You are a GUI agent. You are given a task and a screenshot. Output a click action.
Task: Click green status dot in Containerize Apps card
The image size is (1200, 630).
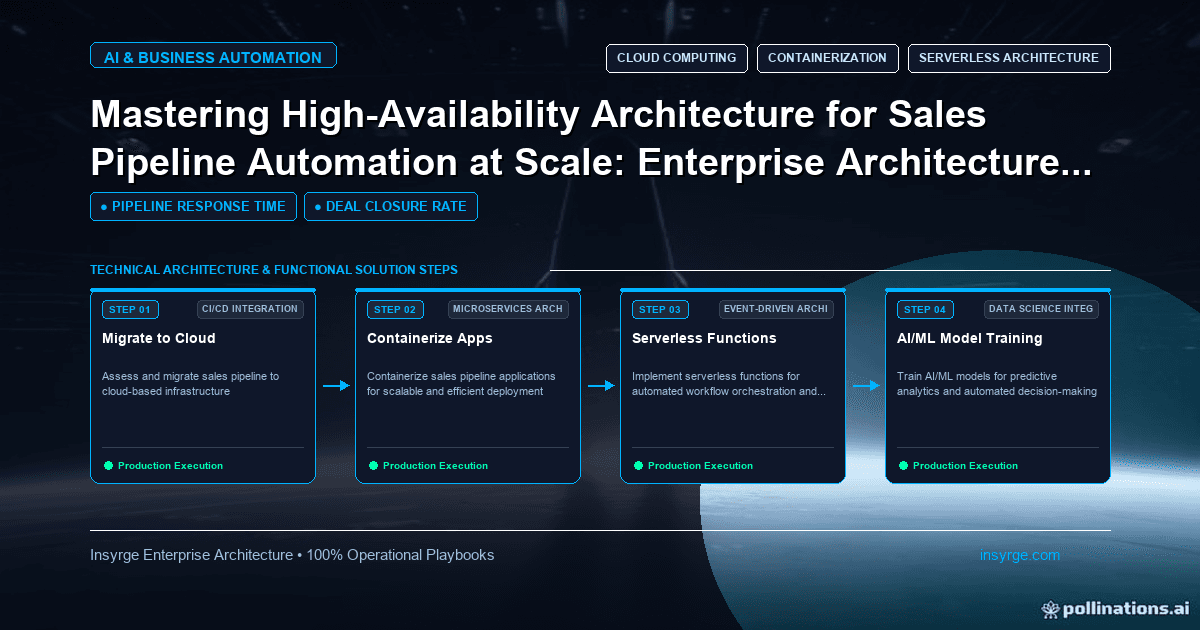click(373, 465)
